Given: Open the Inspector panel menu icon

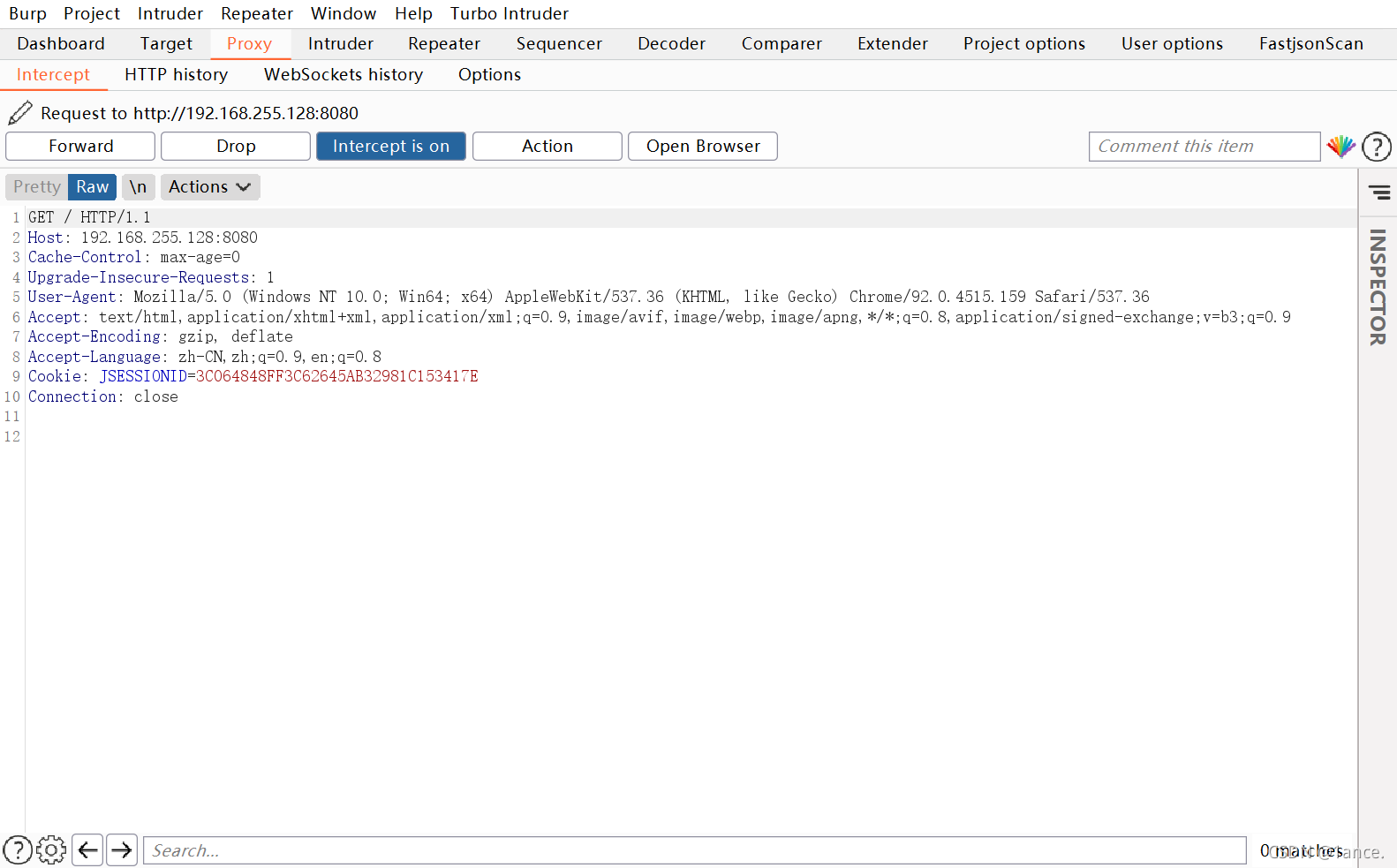Looking at the screenshot, I should pyautogui.click(x=1378, y=192).
